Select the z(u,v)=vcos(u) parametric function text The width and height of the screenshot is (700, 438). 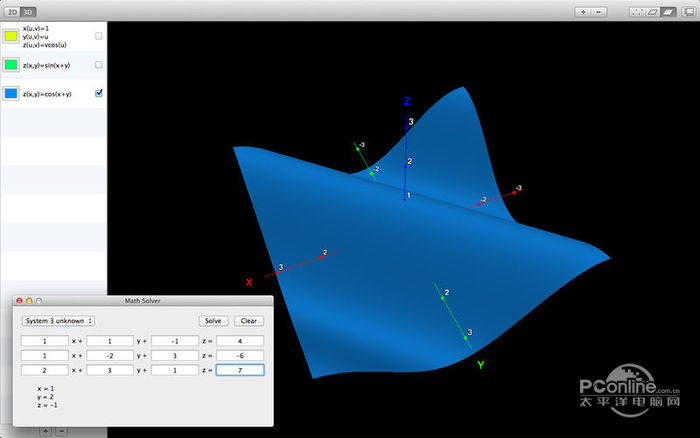(45, 45)
